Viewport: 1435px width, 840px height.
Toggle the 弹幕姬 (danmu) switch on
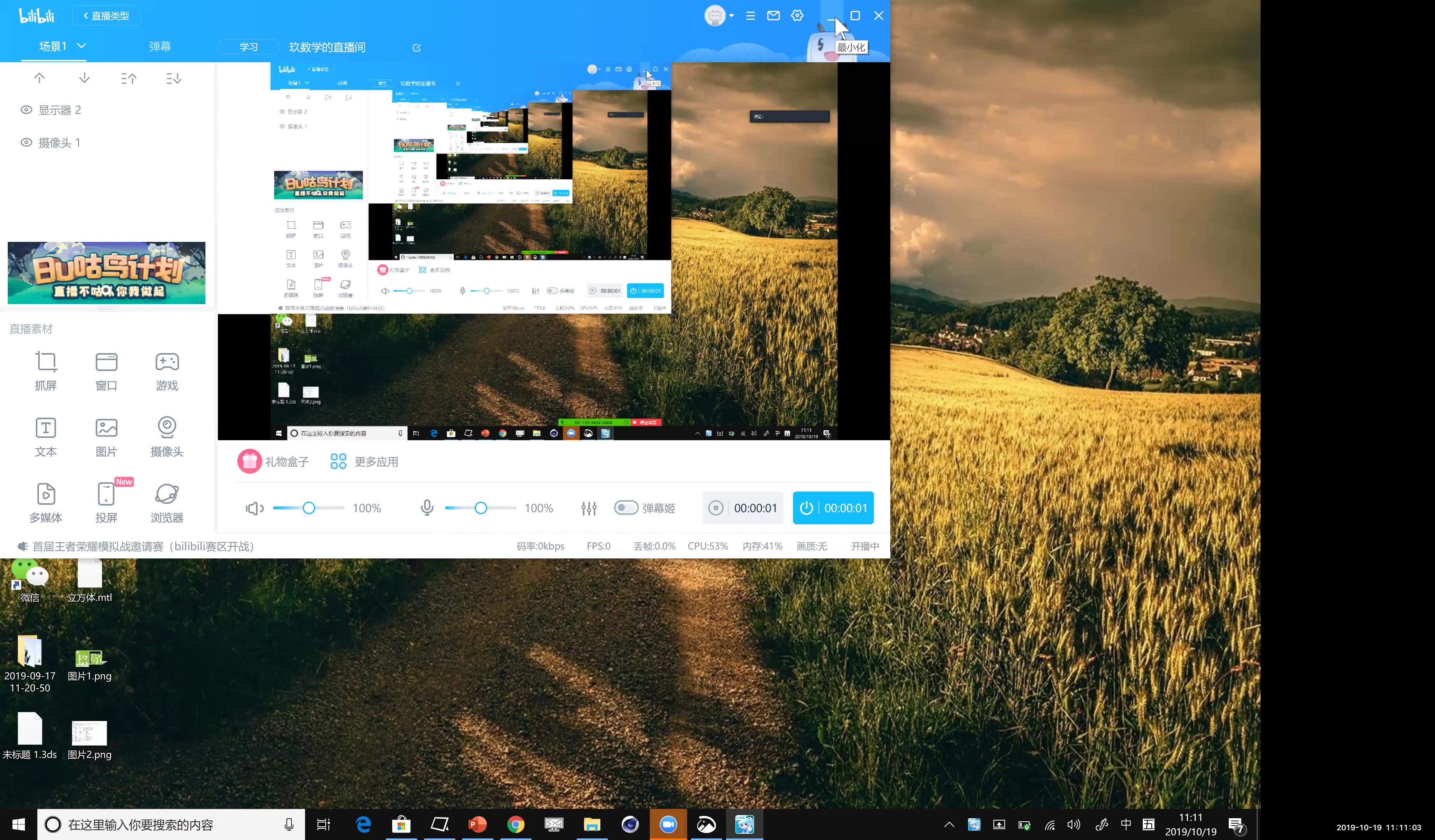(625, 507)
